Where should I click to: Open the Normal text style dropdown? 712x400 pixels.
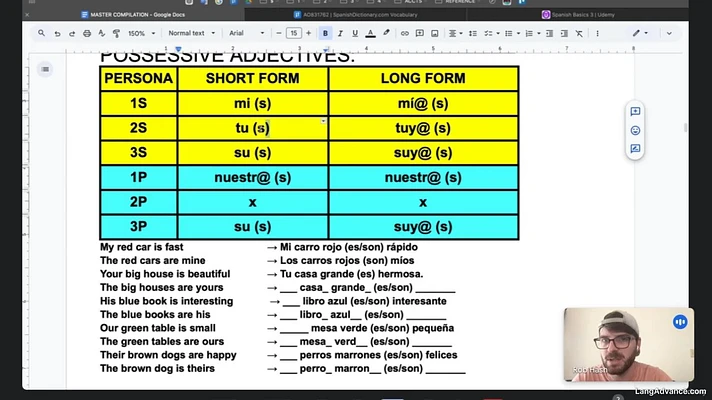point(192,33)
